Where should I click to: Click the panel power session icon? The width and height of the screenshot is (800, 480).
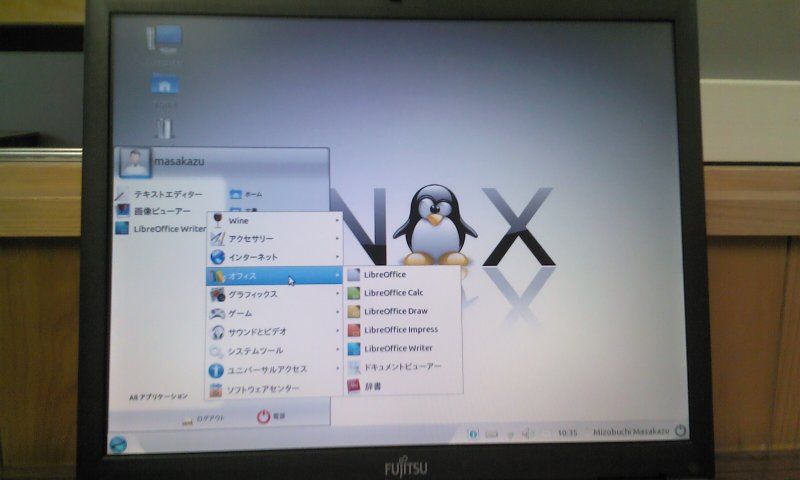tap(680, 431)
